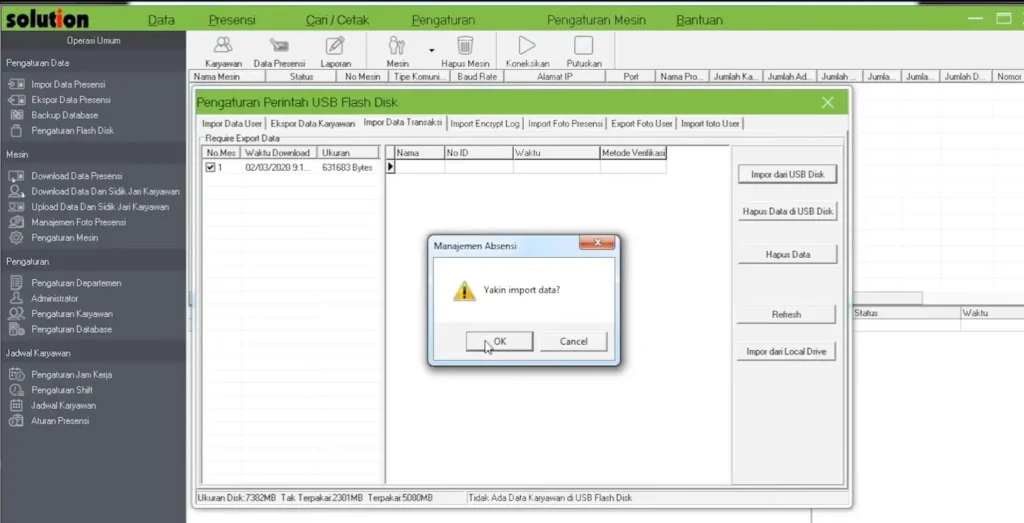
Task: Click Impor dari USB Disk button
Action: 787,174
